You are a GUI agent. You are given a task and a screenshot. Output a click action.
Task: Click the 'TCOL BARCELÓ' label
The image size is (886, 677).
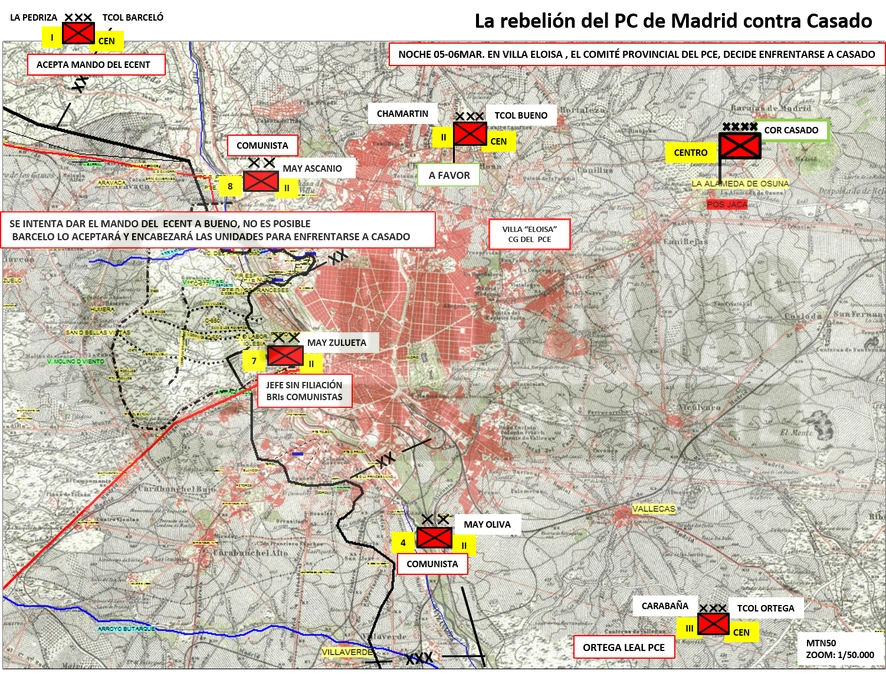coord(133,18)
